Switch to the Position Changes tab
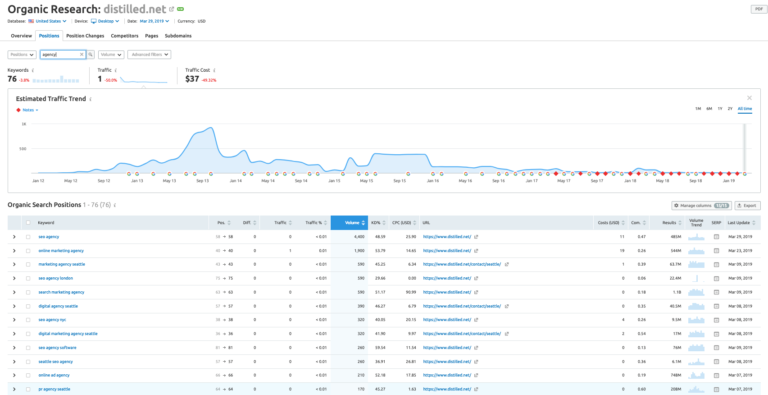Screen dimensions: 768x395 point(85,36)
